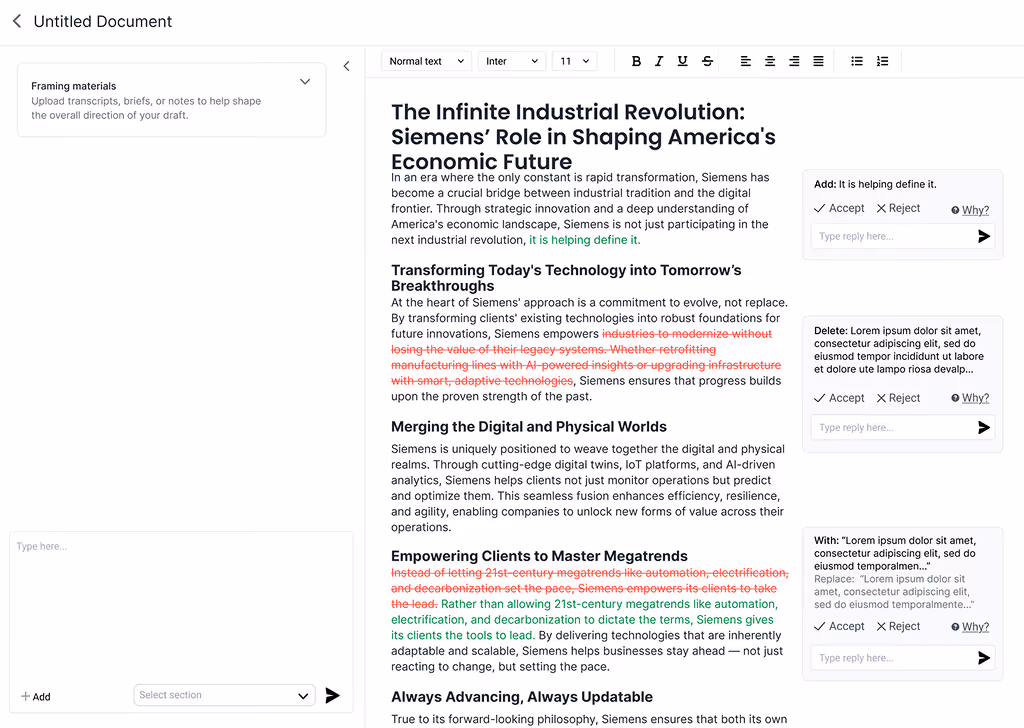This screenshot has width=1024, height=728.
Task: Reject the 'With:' replace suggestion
Action: [898, 627]
